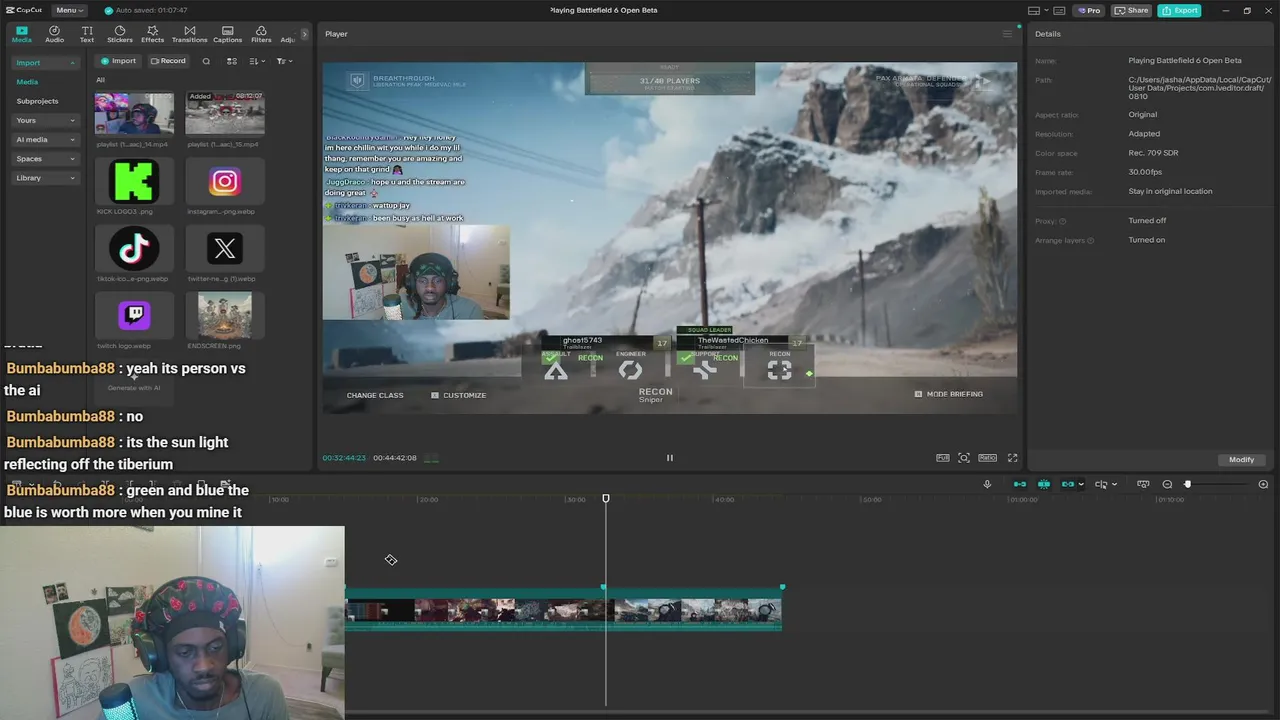1280x720 pixels.
Task: Open the CapCut Menu dropdown
Action: (x=69, y=10)
